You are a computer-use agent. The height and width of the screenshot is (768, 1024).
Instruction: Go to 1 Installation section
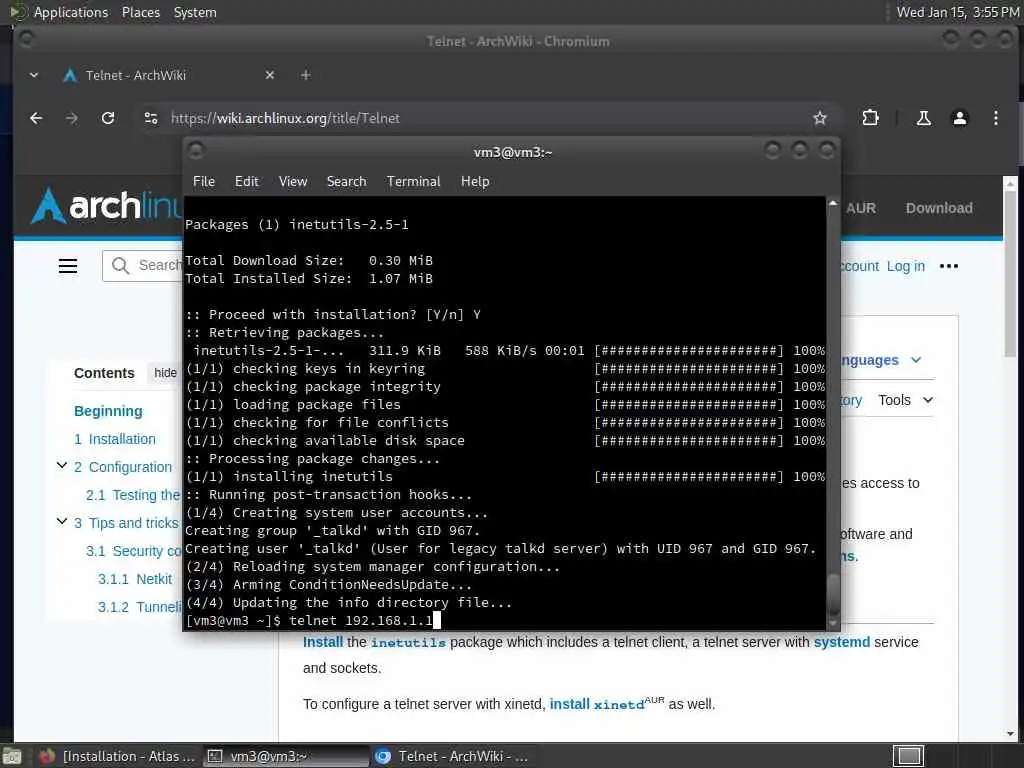[x=115, y=439]
